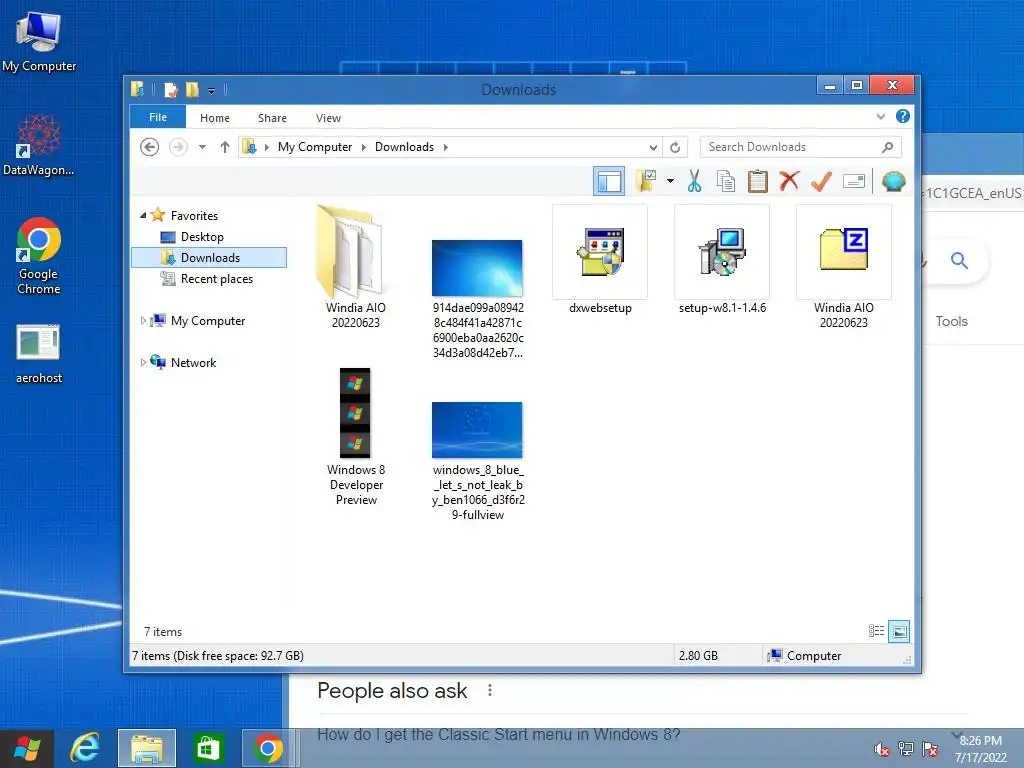Collapse the Favorites tree node
Screen dimensions: 1024x768
(143, 216)
